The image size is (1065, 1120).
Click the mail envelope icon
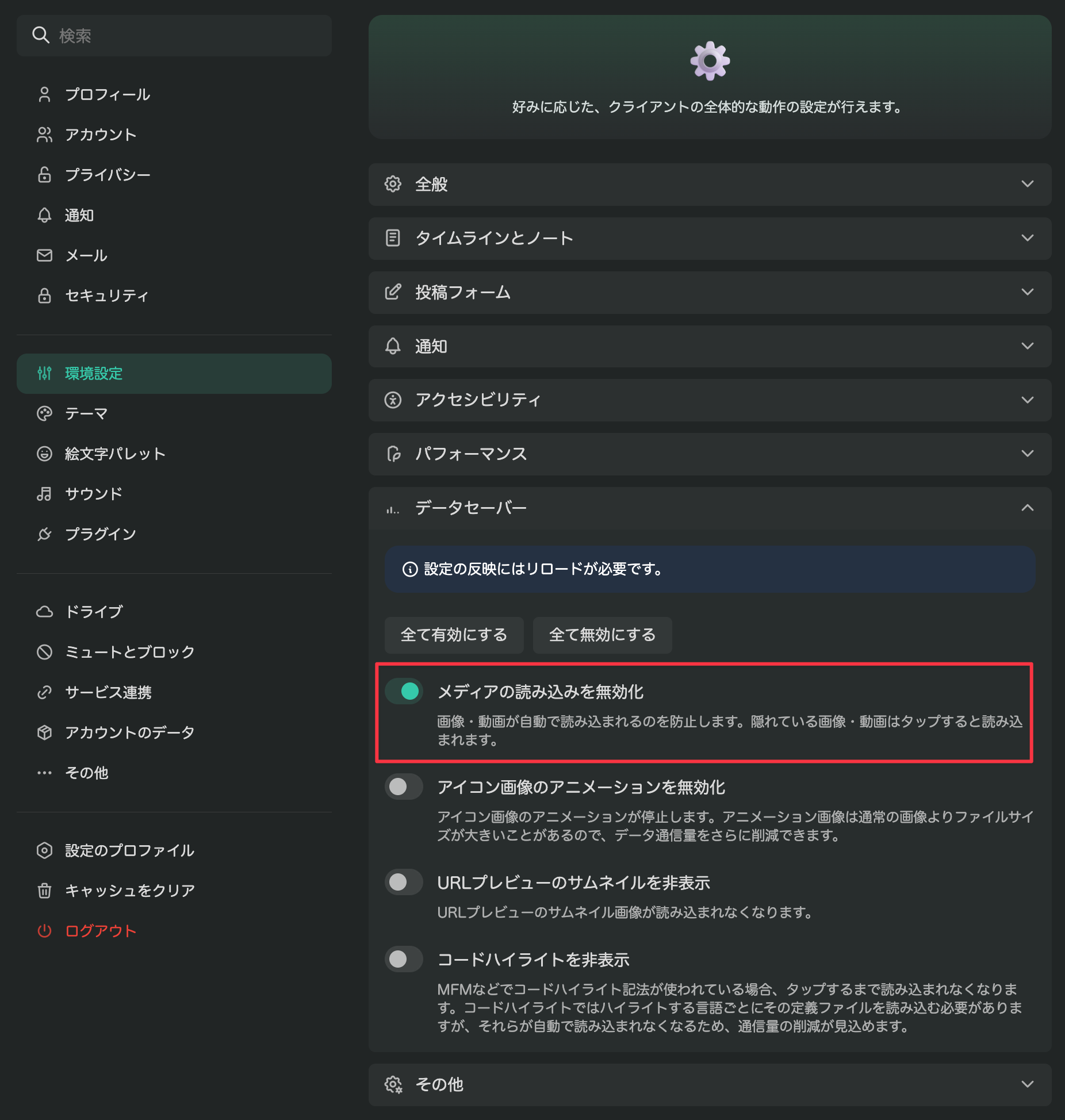[44, 255]
